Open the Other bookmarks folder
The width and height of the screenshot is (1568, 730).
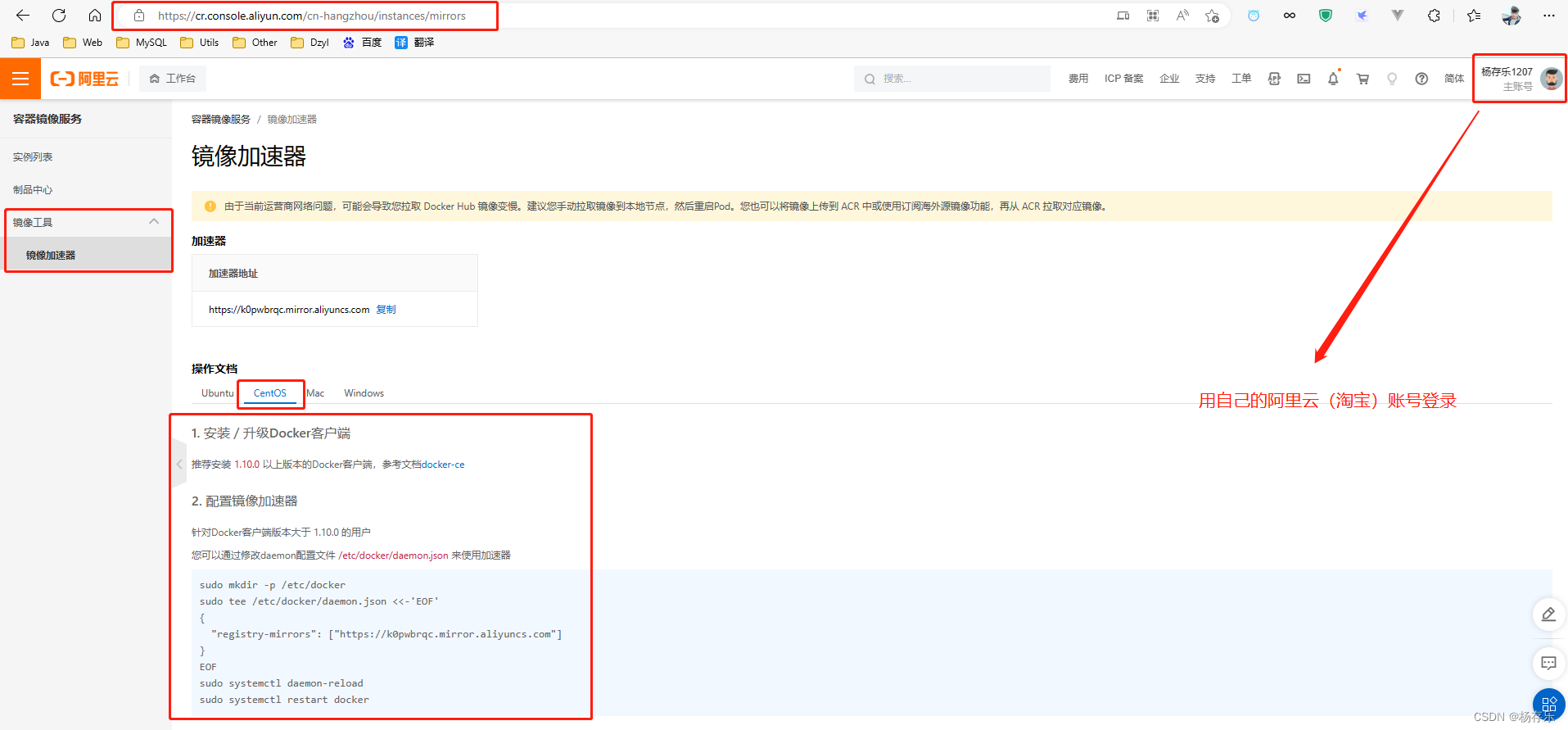tap(255, 43)
